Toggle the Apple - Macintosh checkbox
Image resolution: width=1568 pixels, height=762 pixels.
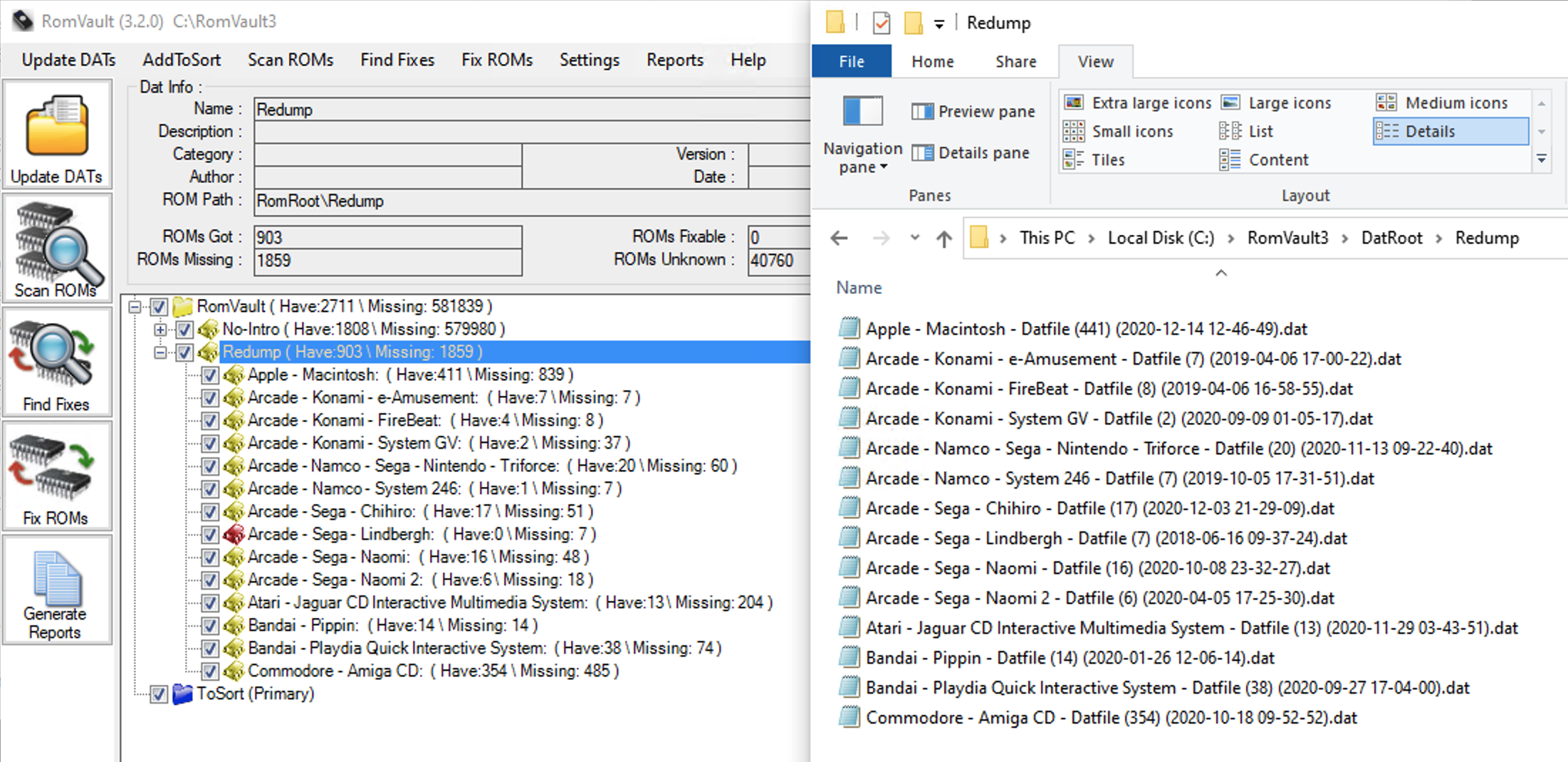tap(210, 375)
